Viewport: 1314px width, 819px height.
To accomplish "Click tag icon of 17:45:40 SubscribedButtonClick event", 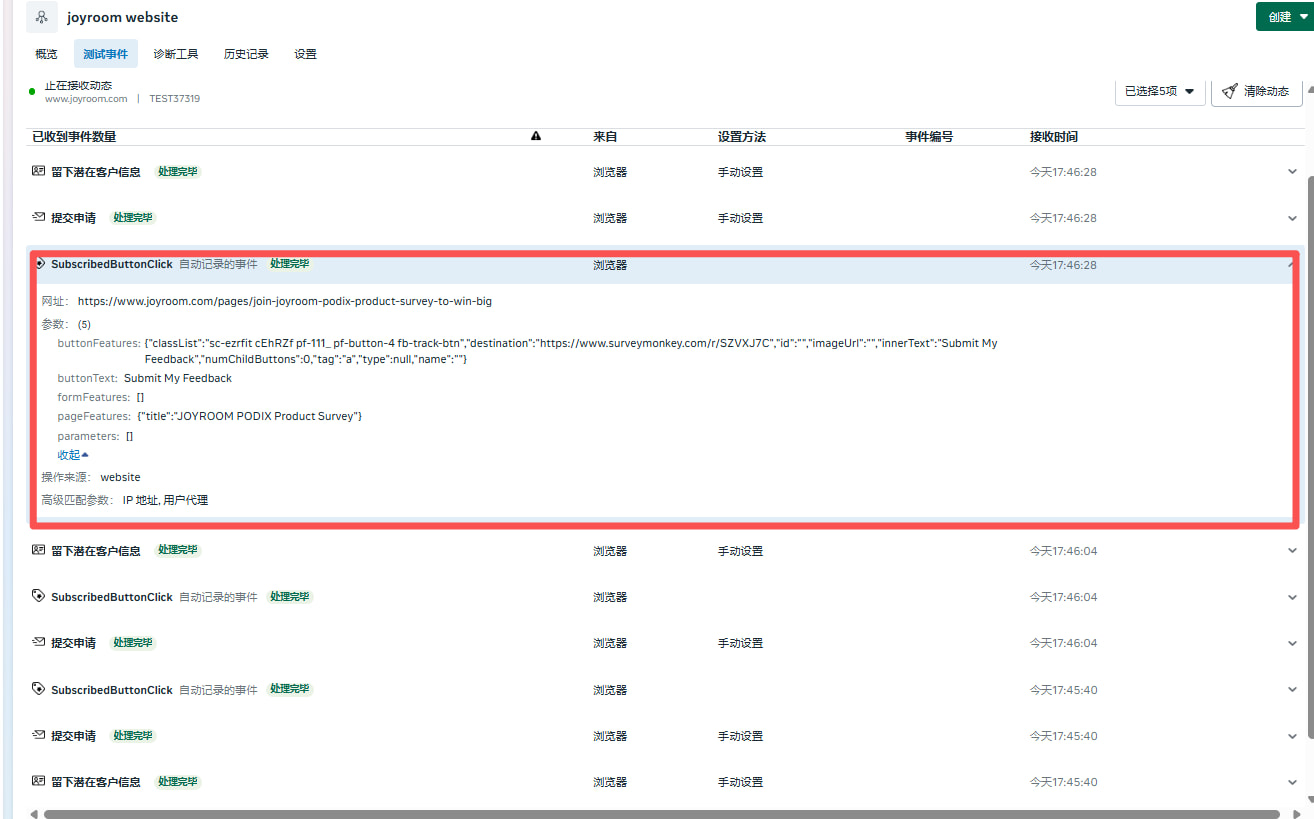I will [x=39, y=689].
